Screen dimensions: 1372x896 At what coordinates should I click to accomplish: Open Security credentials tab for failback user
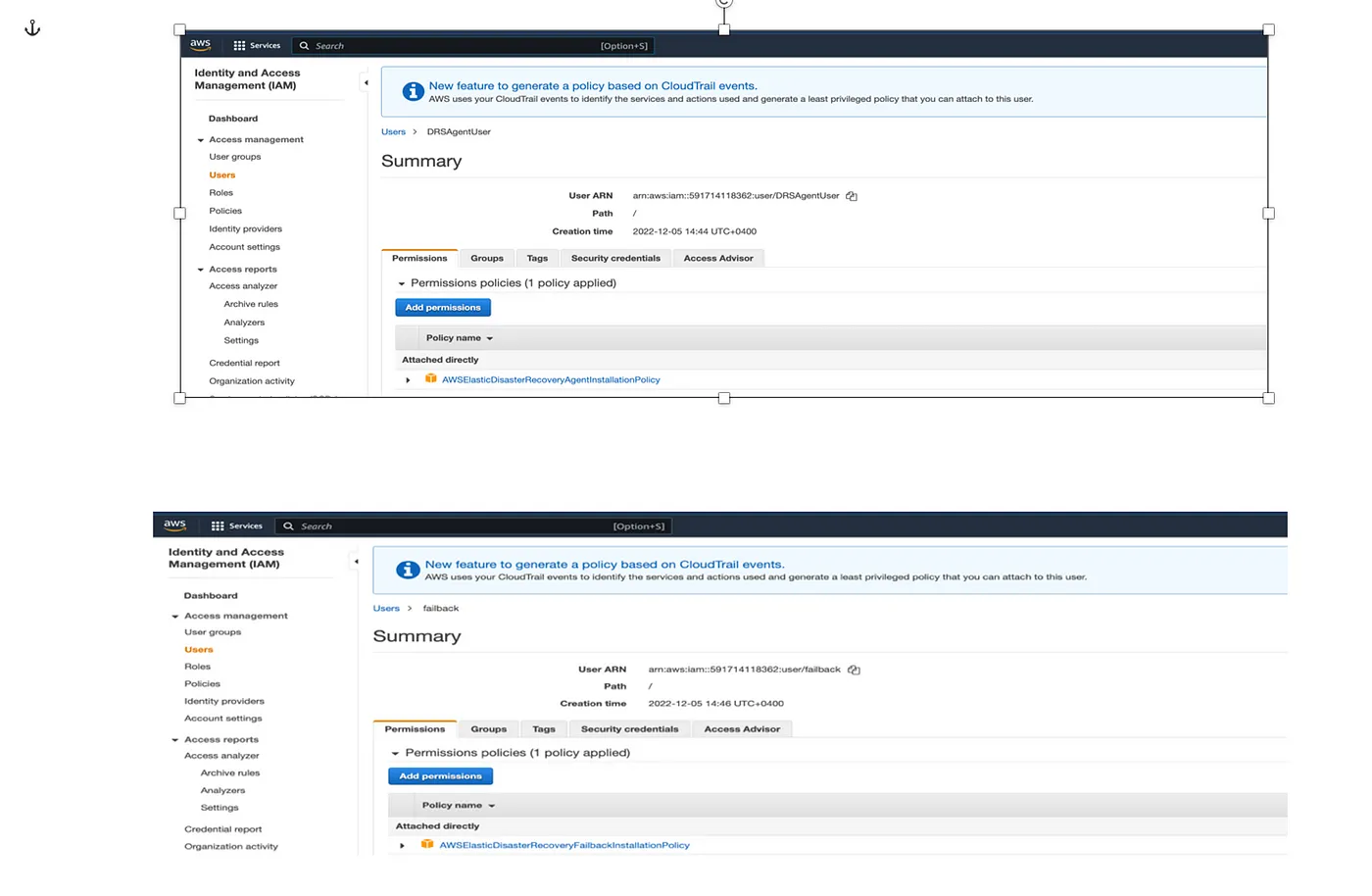(629, 728)
